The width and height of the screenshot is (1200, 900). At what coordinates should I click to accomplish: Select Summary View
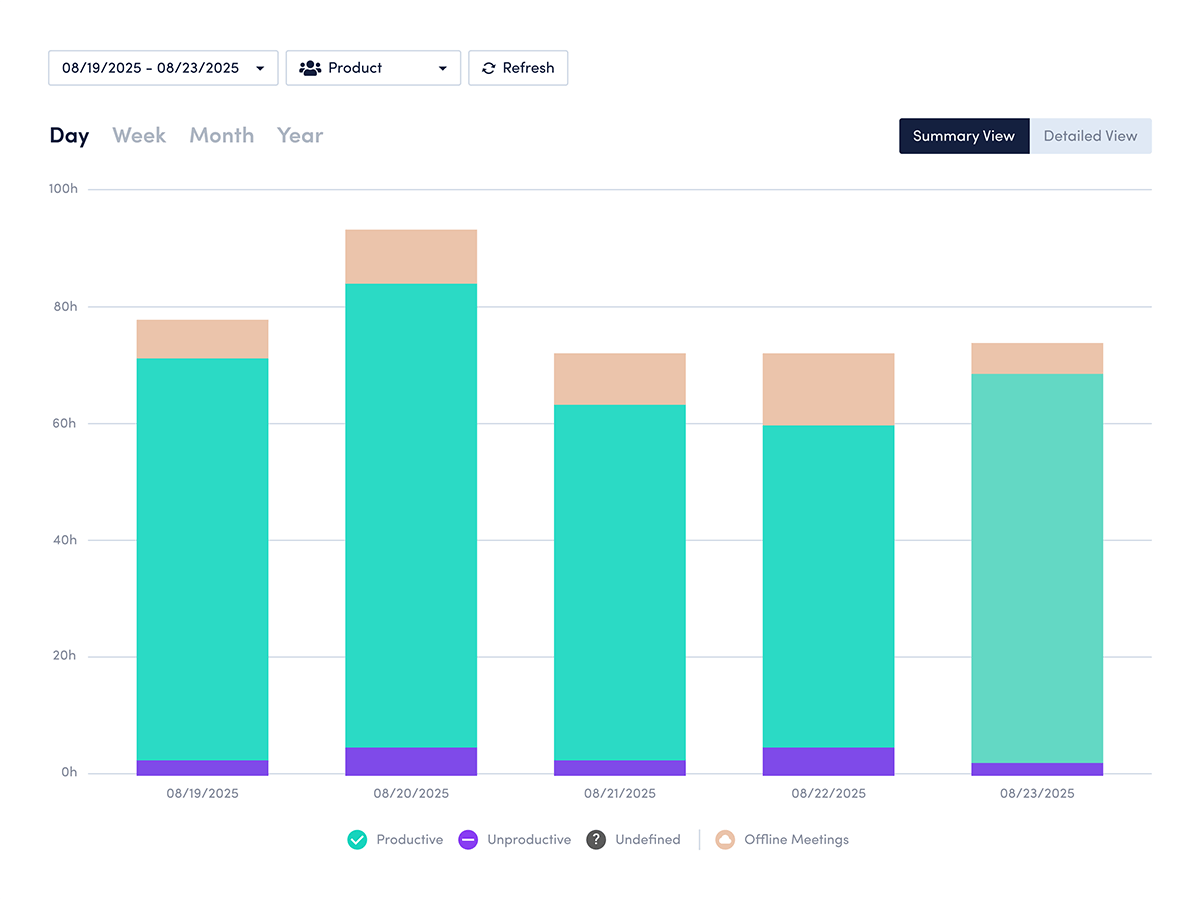963,135
